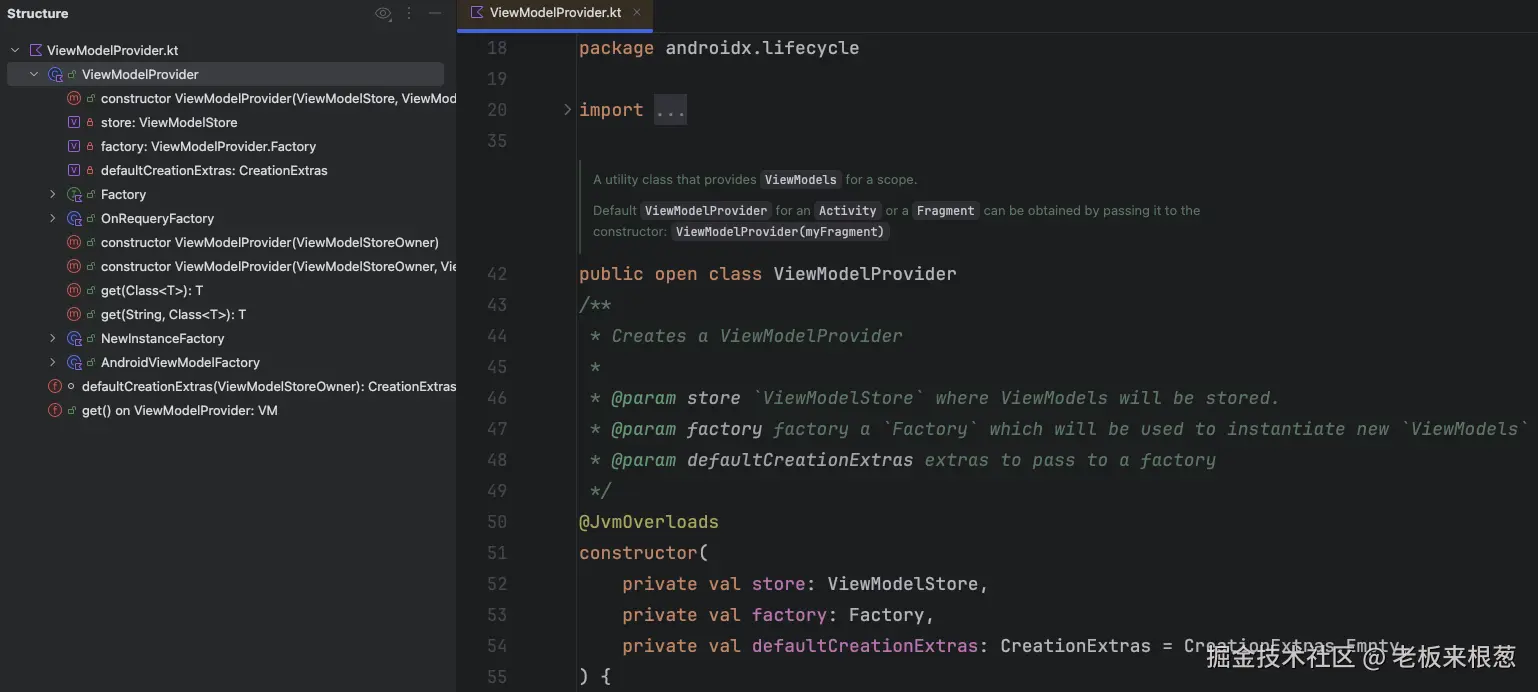Image resolution: width=1538 pixels, height=692 pixels.
Task: Click 'CreationExtras' type on line 54
Action: click(1075, 646)
